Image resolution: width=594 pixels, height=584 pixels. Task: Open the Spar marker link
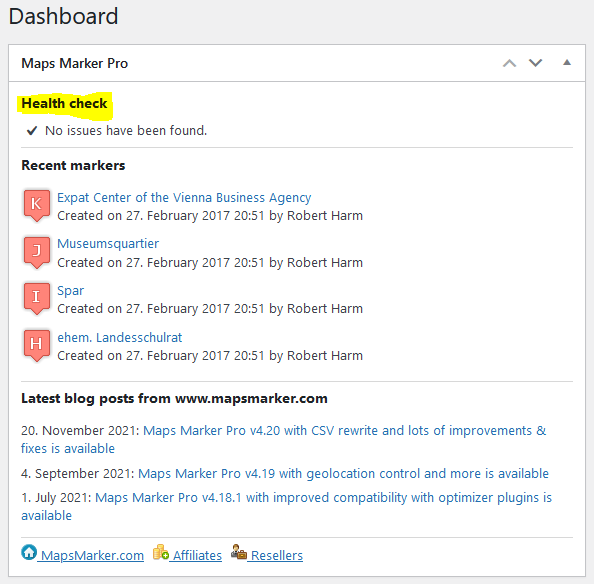click(70, 290)
